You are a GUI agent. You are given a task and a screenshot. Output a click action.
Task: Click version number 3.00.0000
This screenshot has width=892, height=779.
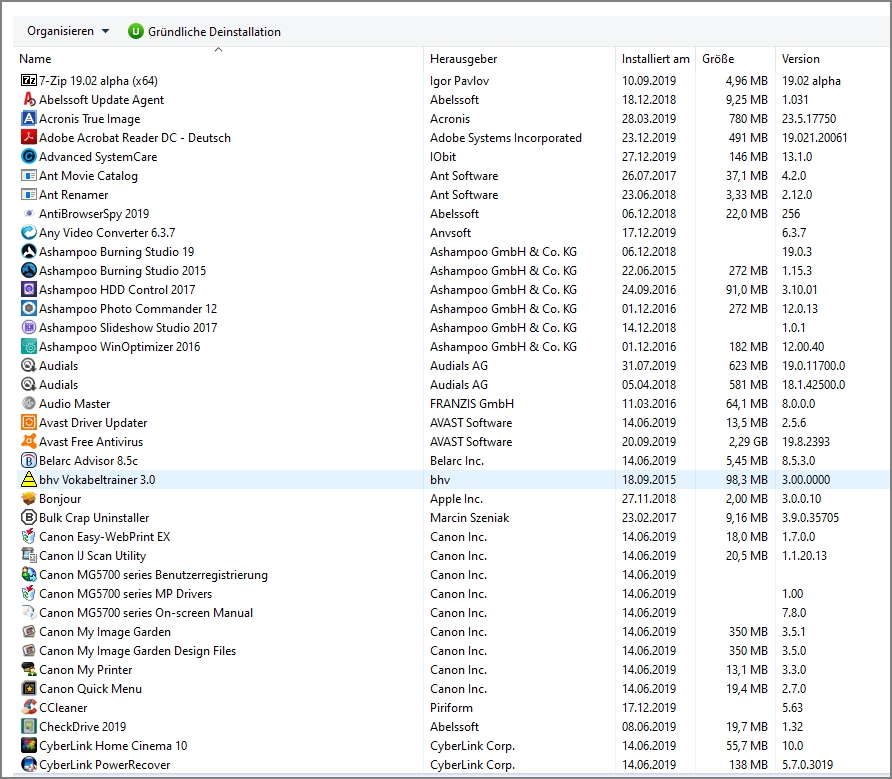(x=806, y=480)
